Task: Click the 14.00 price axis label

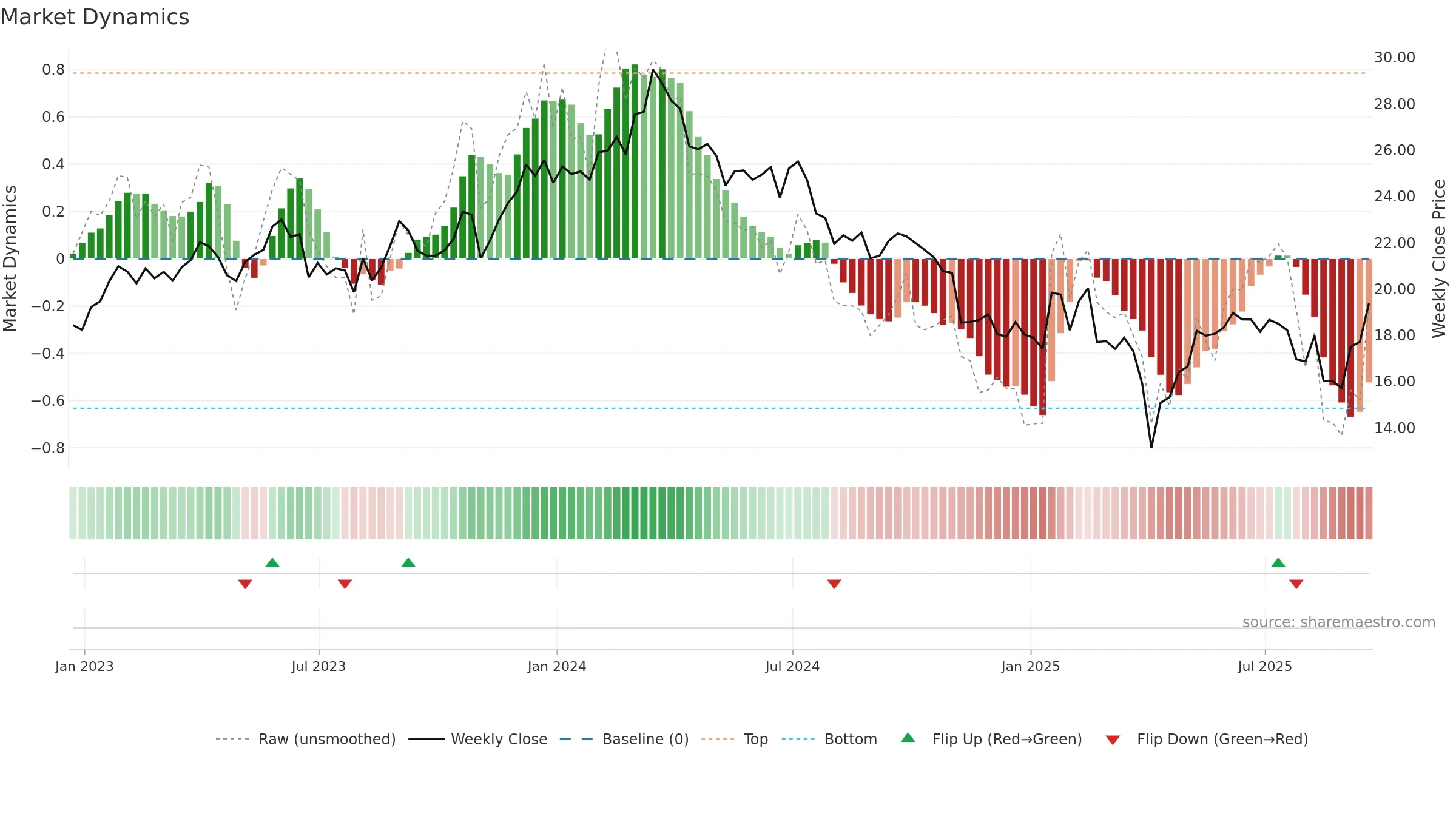Action: [x=1395, y=428]
